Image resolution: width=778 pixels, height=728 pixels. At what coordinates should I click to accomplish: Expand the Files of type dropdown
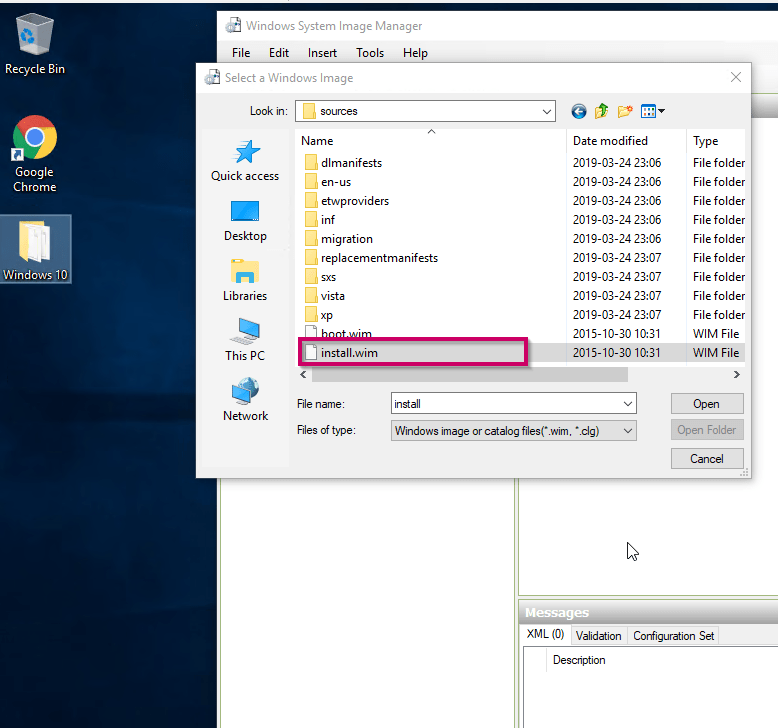(627, 431)
